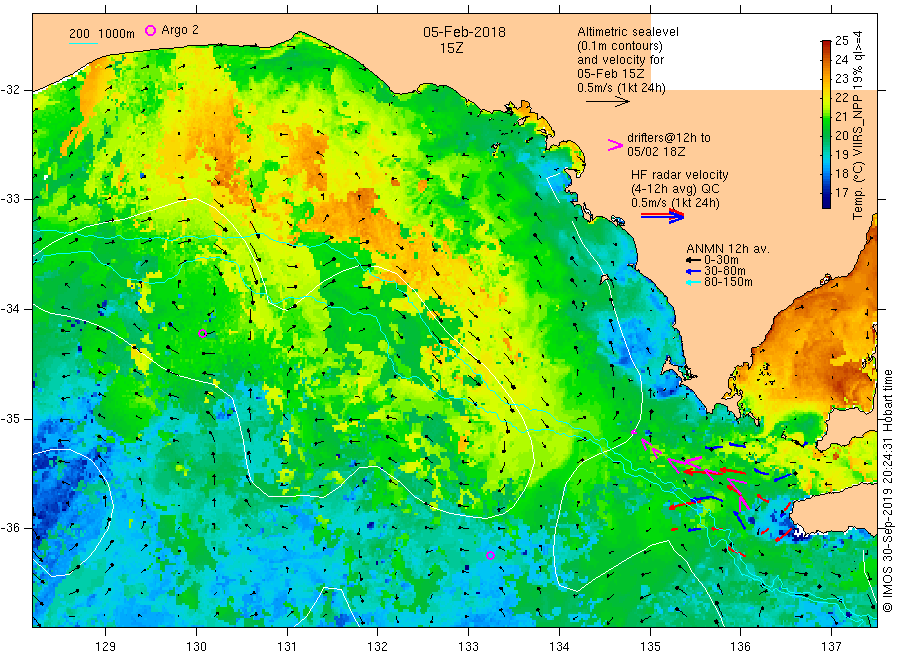900x660 pixels.
Task: Click the '(4-12h avg) QC' legend text
Action: point(675,189)
